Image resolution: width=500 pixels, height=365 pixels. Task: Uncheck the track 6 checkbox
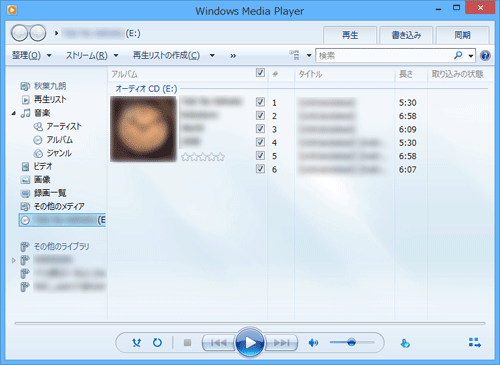pos(260,169)
